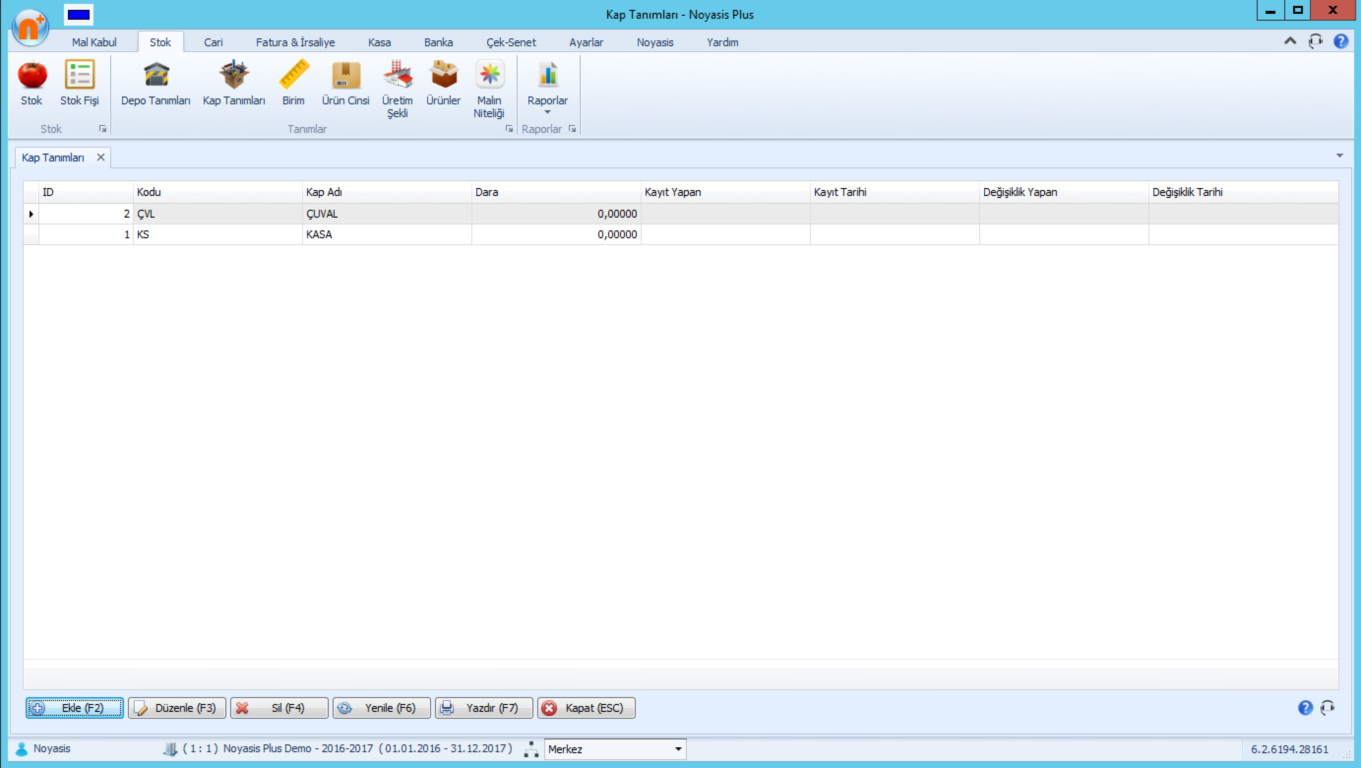Expand the Stok group dialog launcher
Screen dimensions: 1361x768
tap(103, 129)
